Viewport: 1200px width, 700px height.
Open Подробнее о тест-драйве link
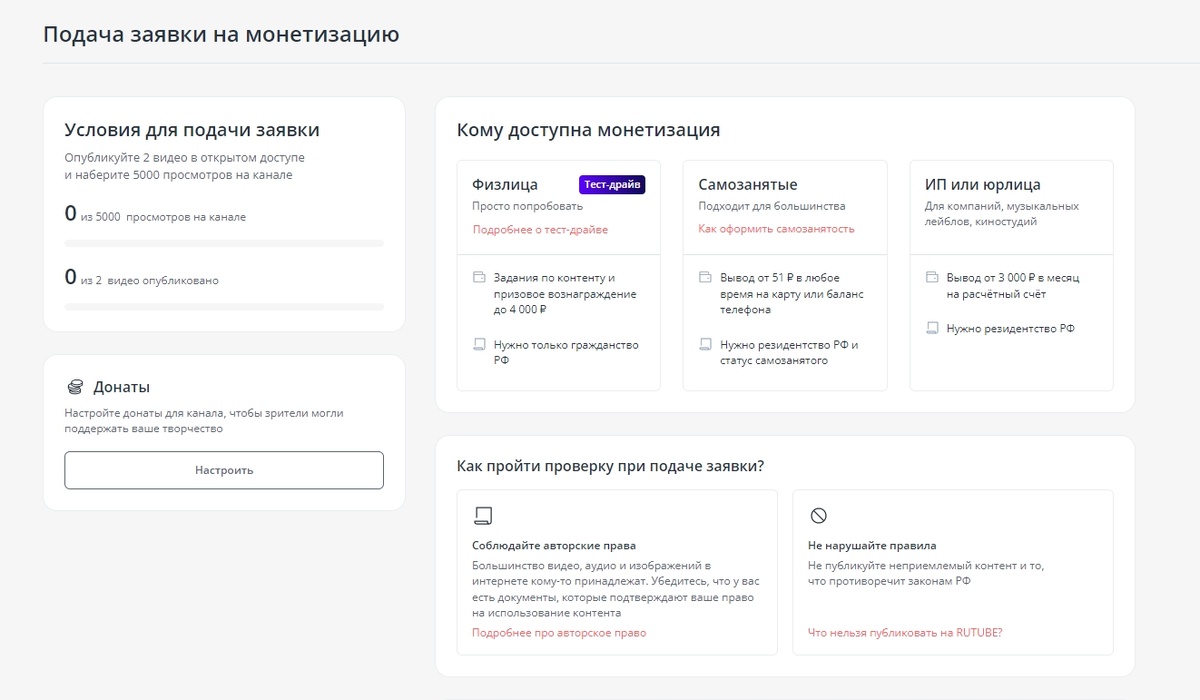pos(540,229)
